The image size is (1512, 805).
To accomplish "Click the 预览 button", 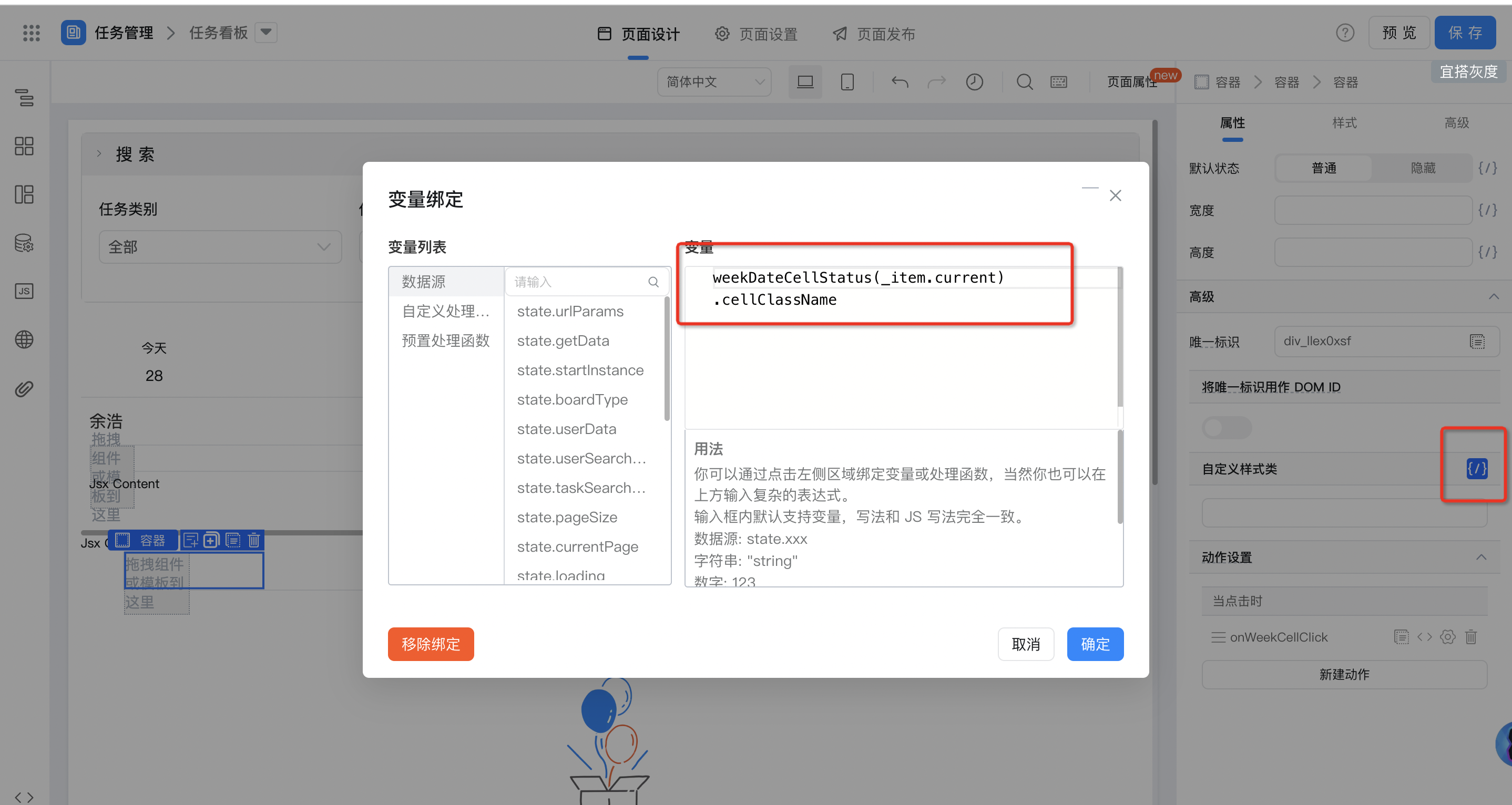I will pyautogui.click(x=1399, y=33).
